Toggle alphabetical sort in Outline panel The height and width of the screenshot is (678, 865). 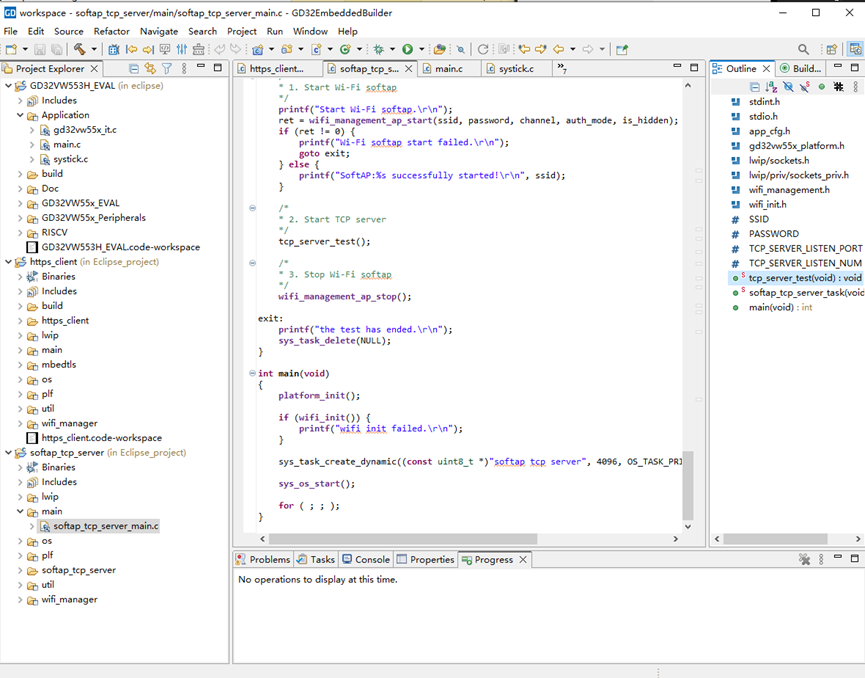click(x=771, y=87)
